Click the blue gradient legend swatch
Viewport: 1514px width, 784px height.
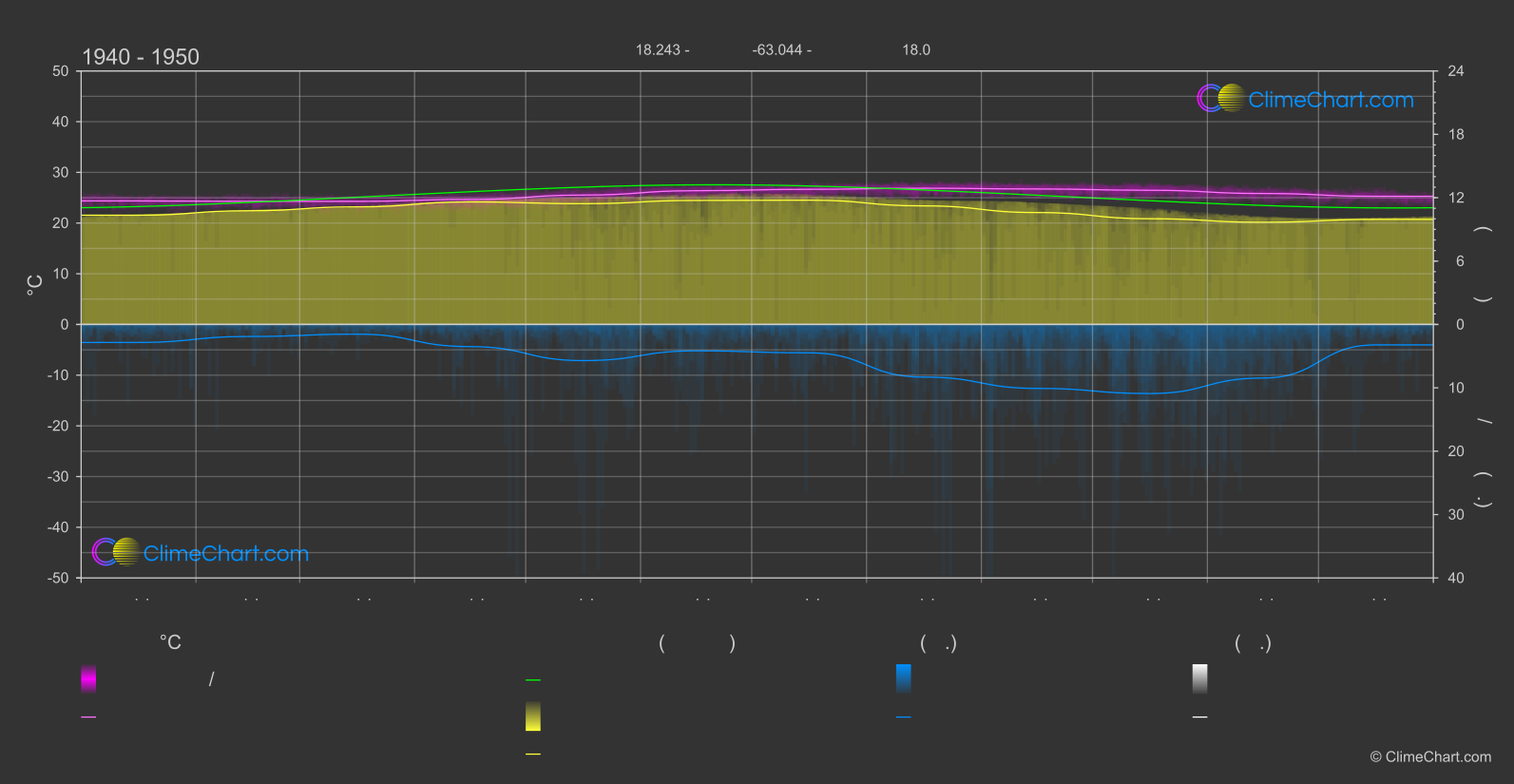[904, 679]
